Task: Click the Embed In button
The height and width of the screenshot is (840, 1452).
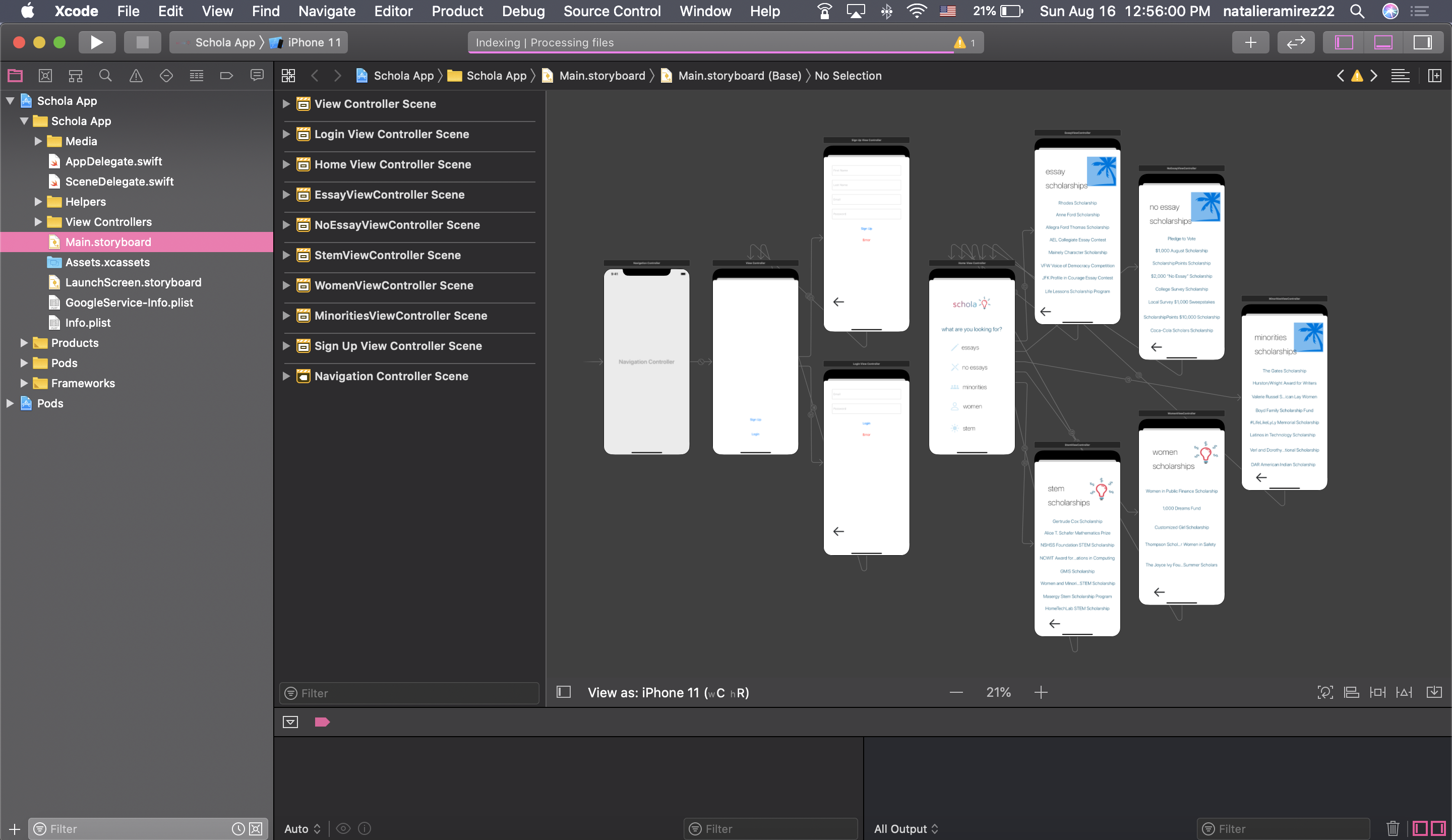Action: [x=1433, y=692]
